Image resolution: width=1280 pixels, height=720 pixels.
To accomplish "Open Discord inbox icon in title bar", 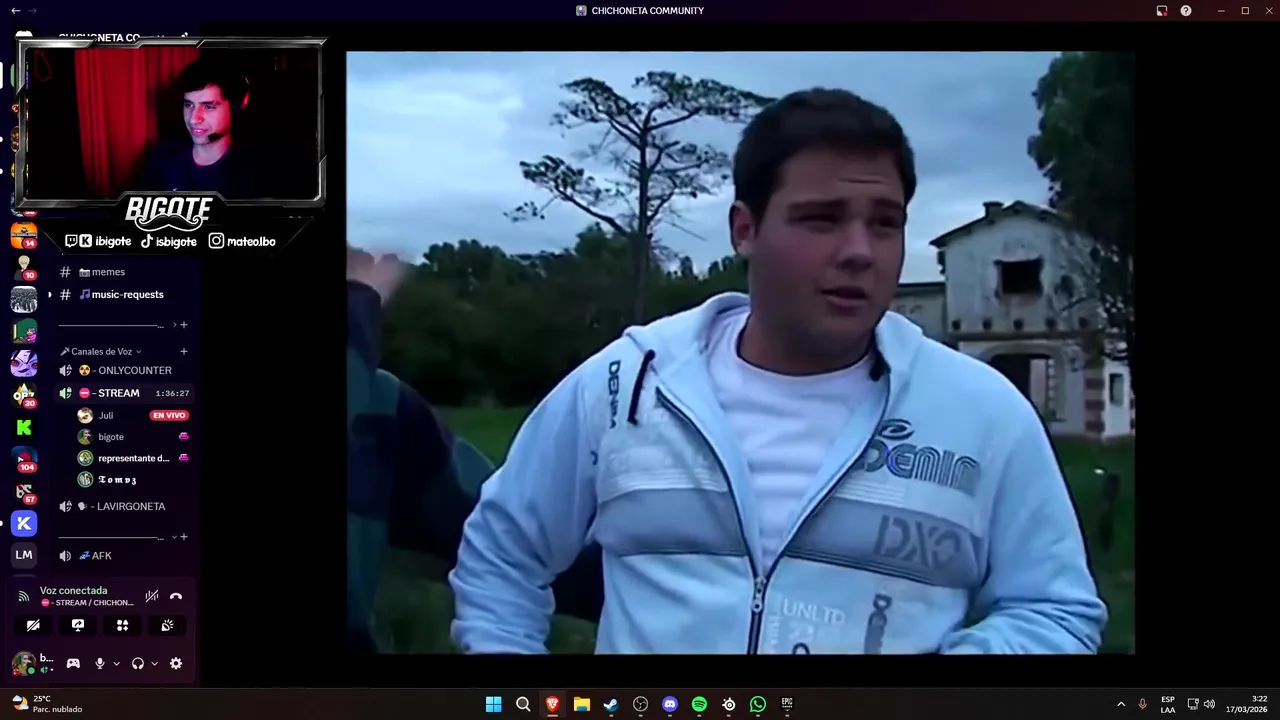I will (x=1162, y=10).
